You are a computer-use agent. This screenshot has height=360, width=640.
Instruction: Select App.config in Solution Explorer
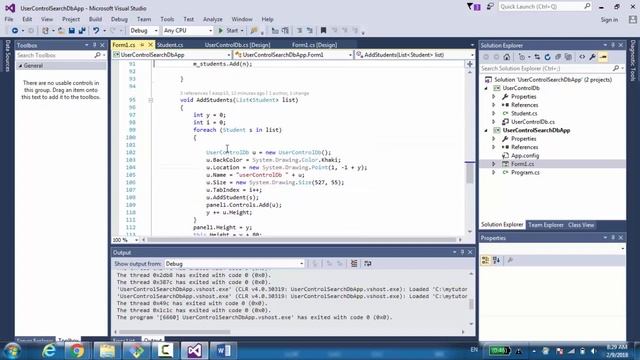(525, 156)
